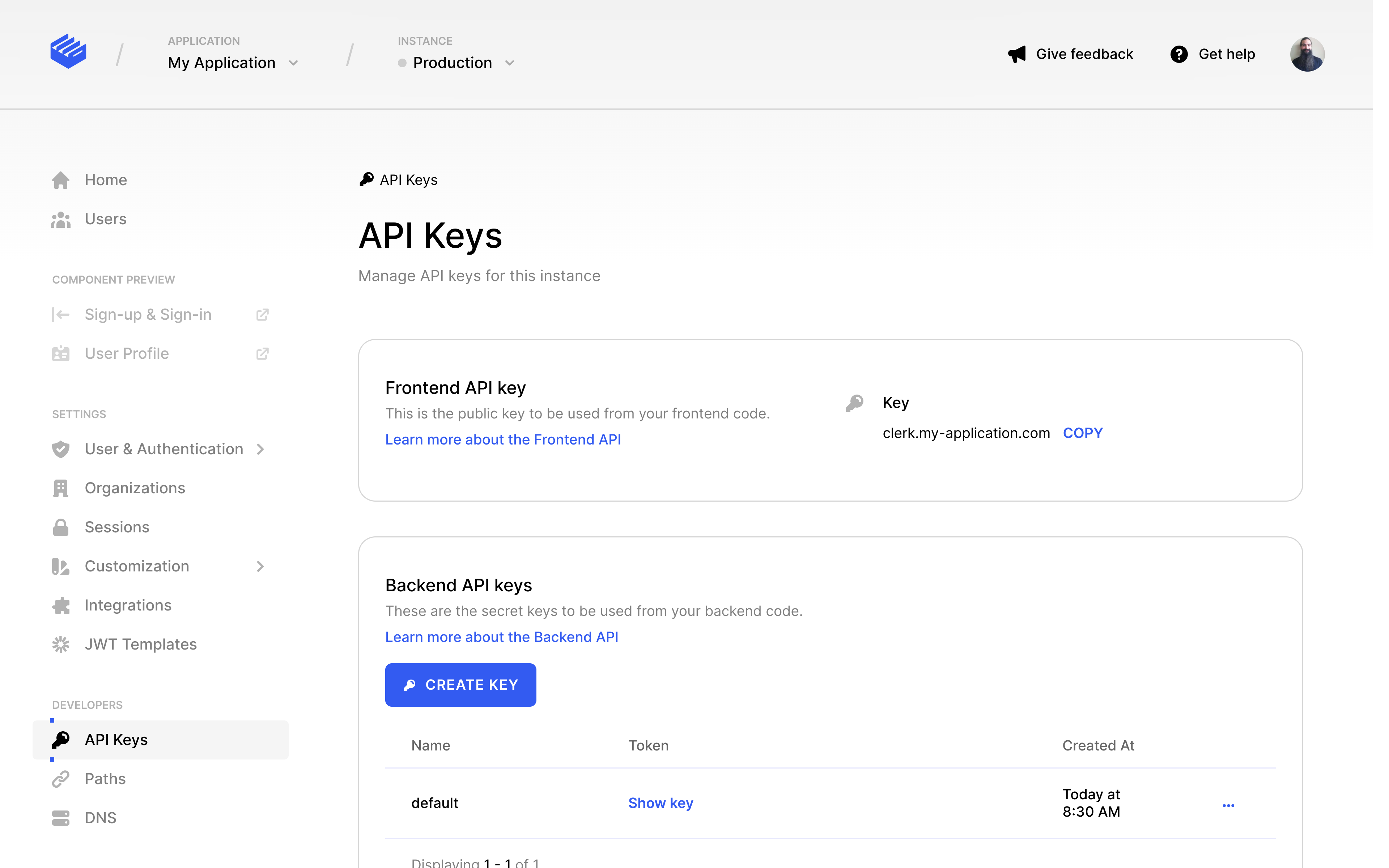This screenshot has width=1389, height=868.
Task: Open Paths in the Developers section
Action: pos(105,778)
